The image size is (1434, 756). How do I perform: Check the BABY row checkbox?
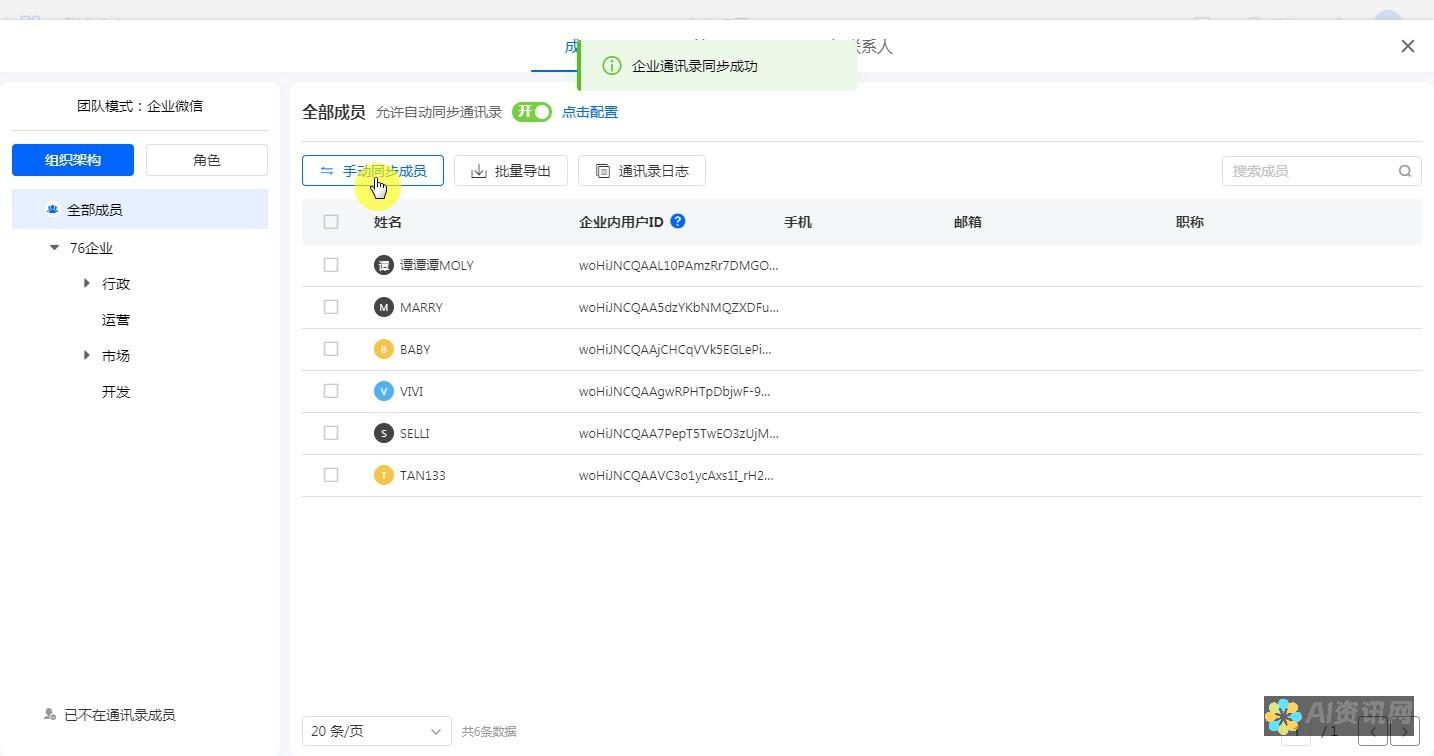331,349
